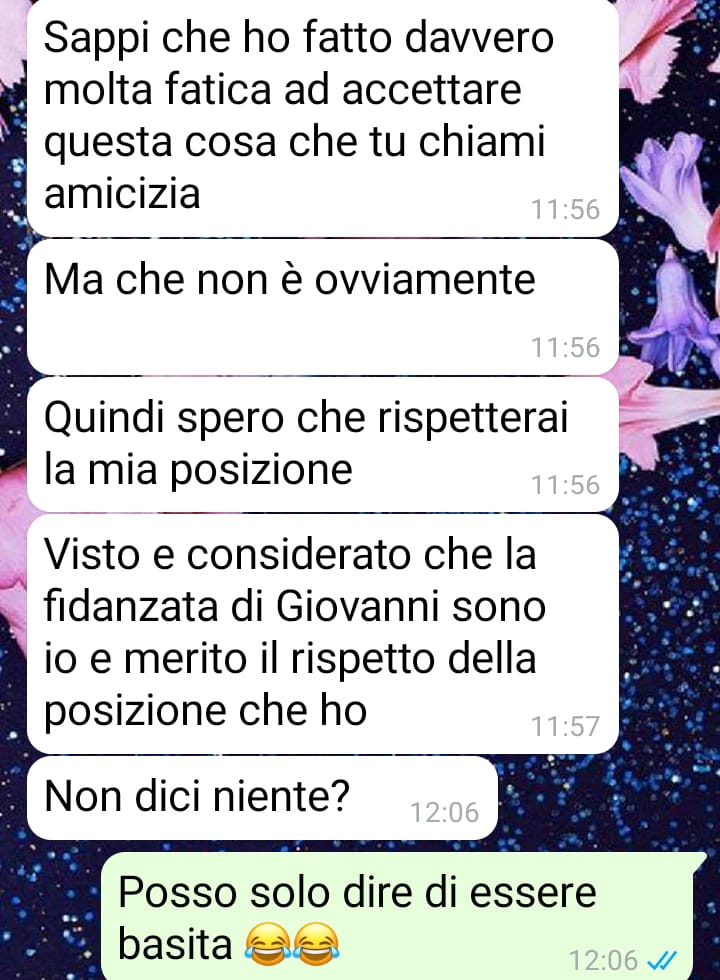The width and height of the screenshot is (720, 980).
Task: Click the word 'amicizia' in first message
Action: click(x=122, y=192)
